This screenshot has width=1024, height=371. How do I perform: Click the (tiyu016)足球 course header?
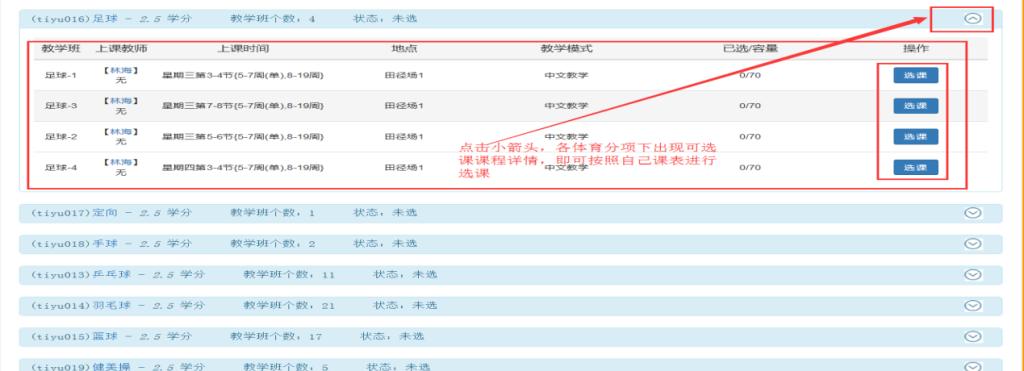pos(510,19)
